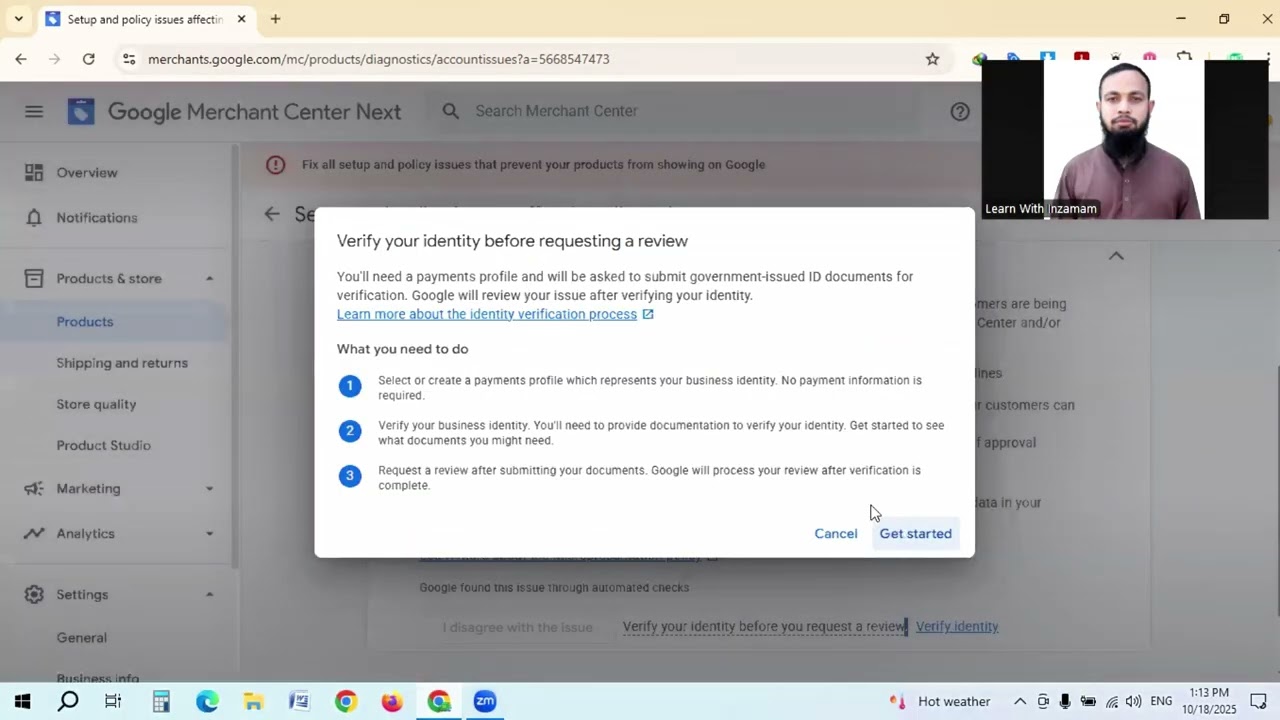Click the microphone tray icon
Viewport: 1280px width, 720px height.
coord(1065,701)
